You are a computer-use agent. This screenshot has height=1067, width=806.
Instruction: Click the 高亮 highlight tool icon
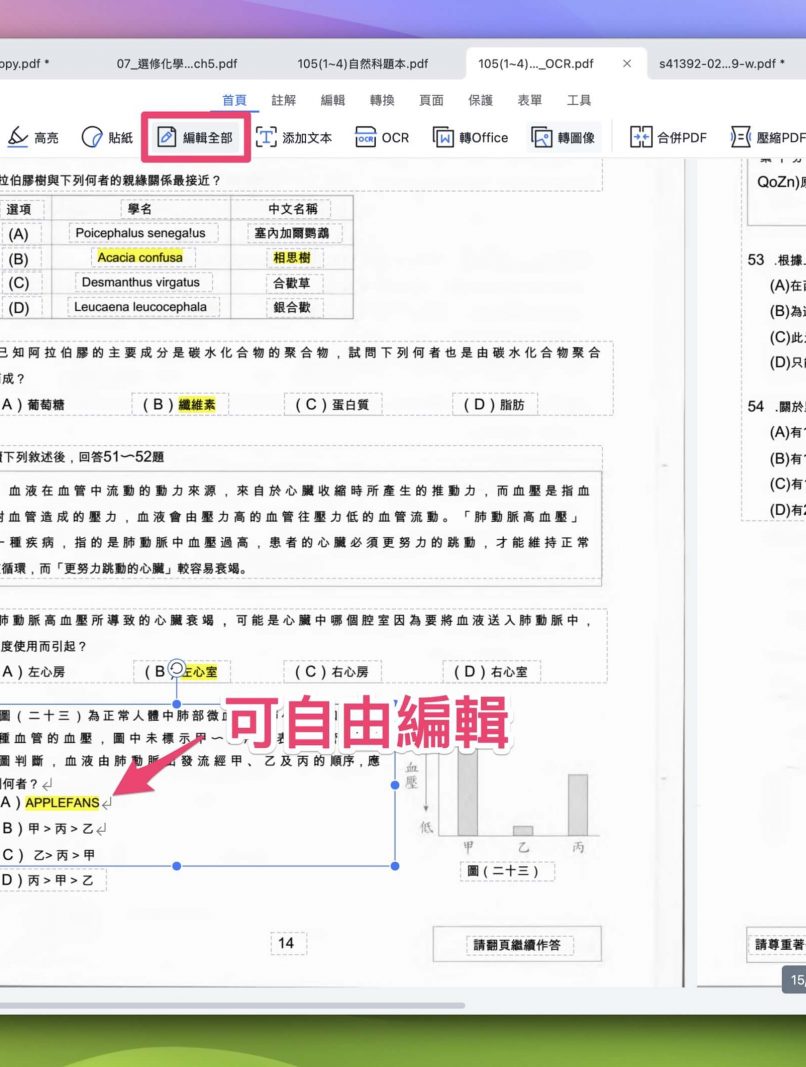coord(18,137)
